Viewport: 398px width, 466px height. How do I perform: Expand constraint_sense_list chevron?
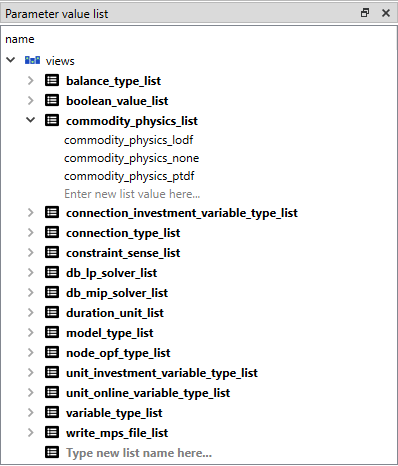click(31, 252)
